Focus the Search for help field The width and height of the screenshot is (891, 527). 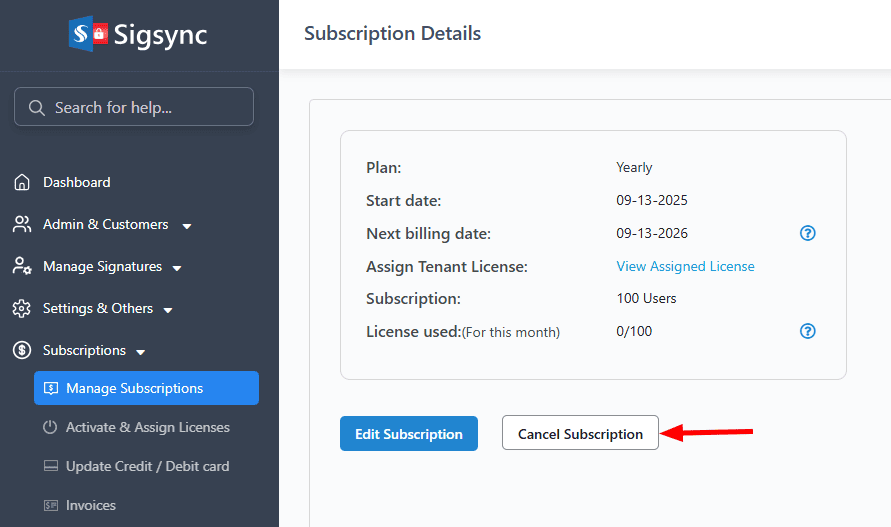tap(145, 108)
